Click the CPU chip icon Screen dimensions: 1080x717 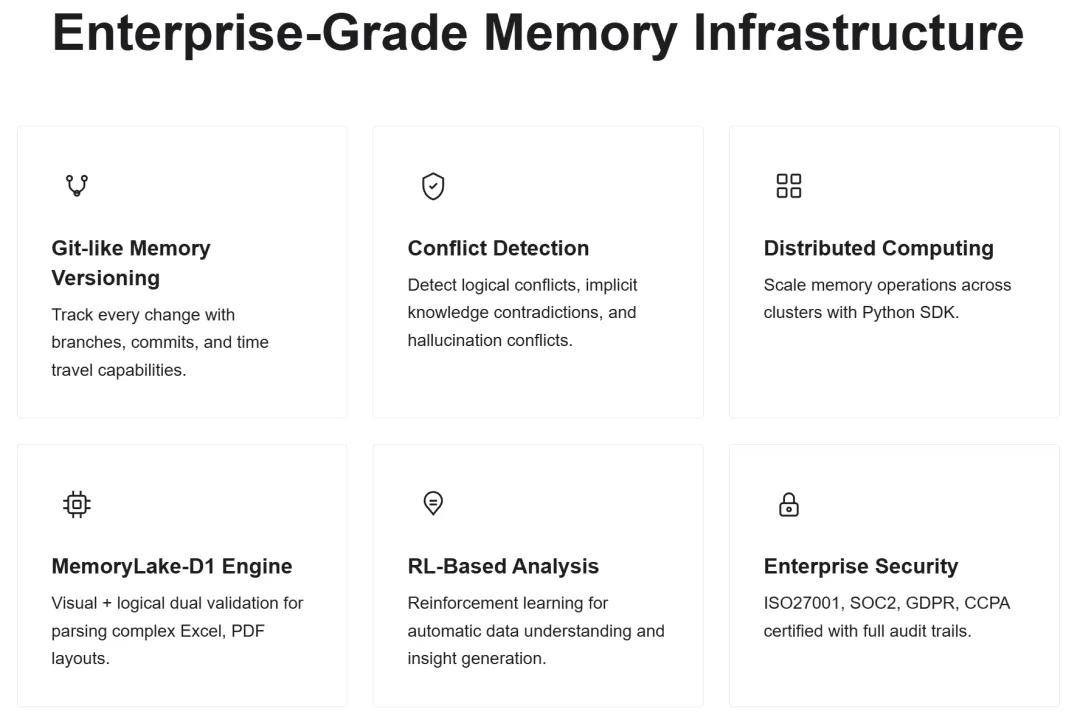(77, 504)
